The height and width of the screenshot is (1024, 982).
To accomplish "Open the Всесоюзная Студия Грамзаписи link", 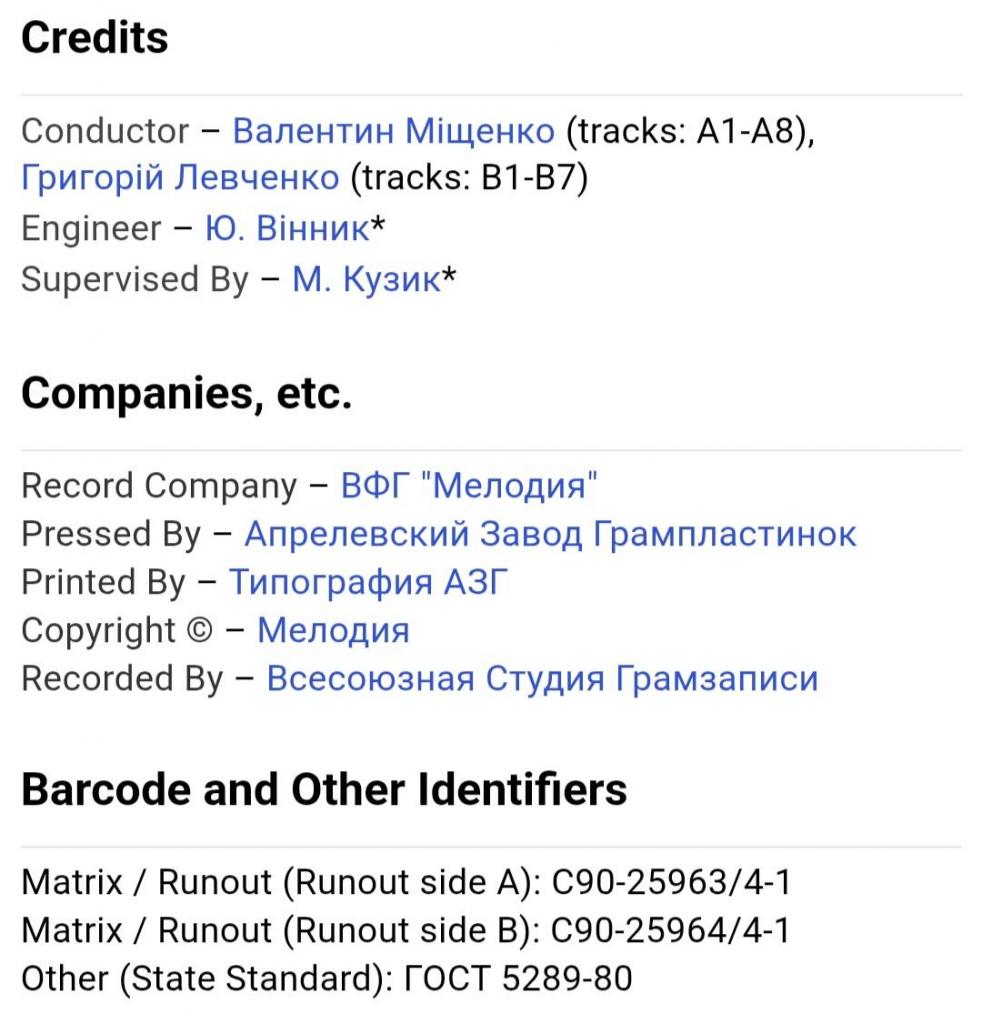I will click(x=542, y=678).
